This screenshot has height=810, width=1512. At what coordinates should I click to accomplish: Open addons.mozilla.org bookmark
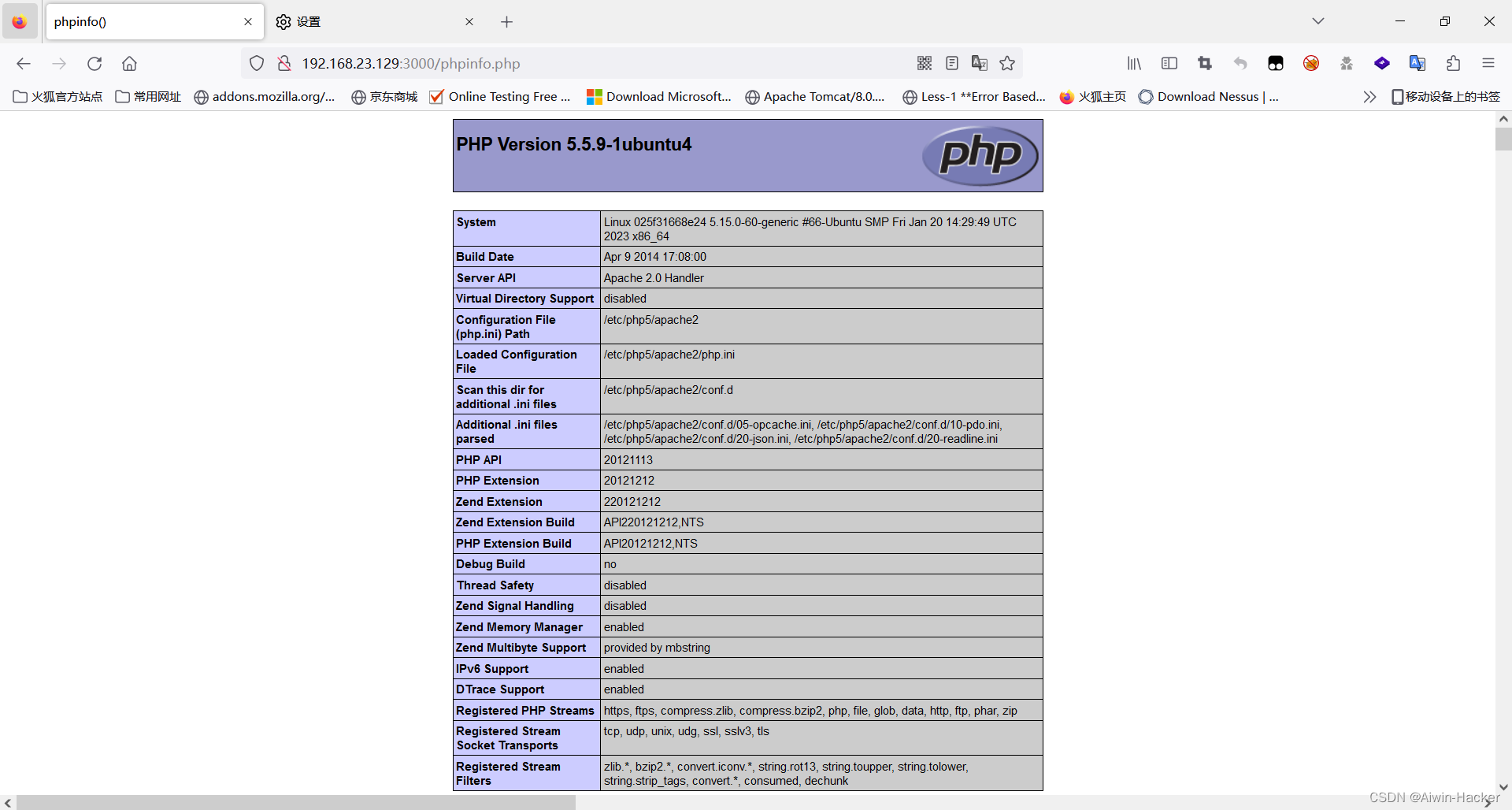265,97
